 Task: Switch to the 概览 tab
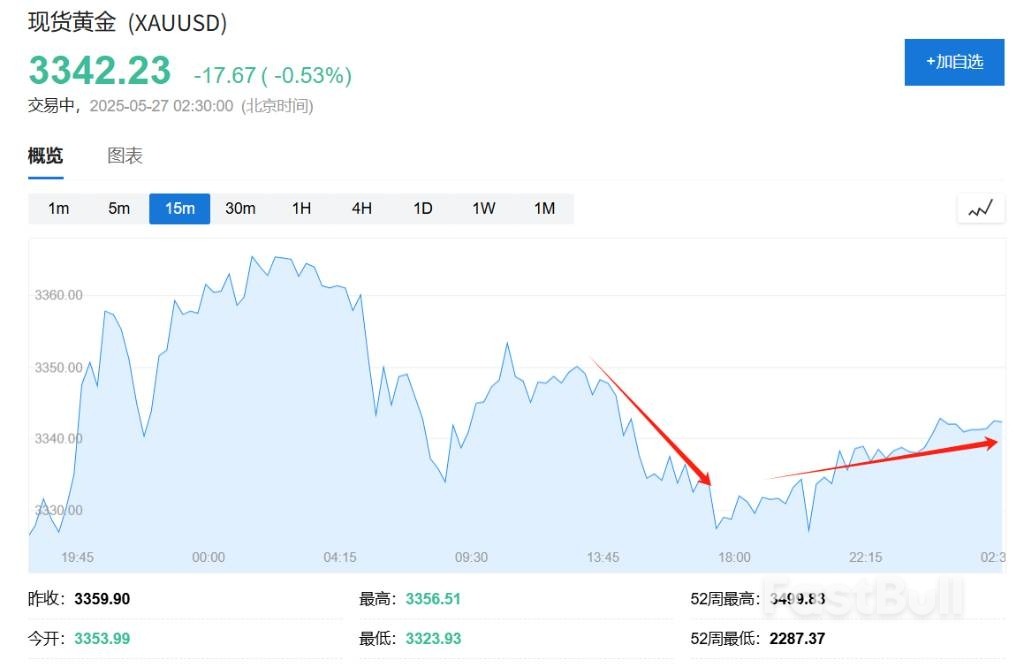click(45, 156)
